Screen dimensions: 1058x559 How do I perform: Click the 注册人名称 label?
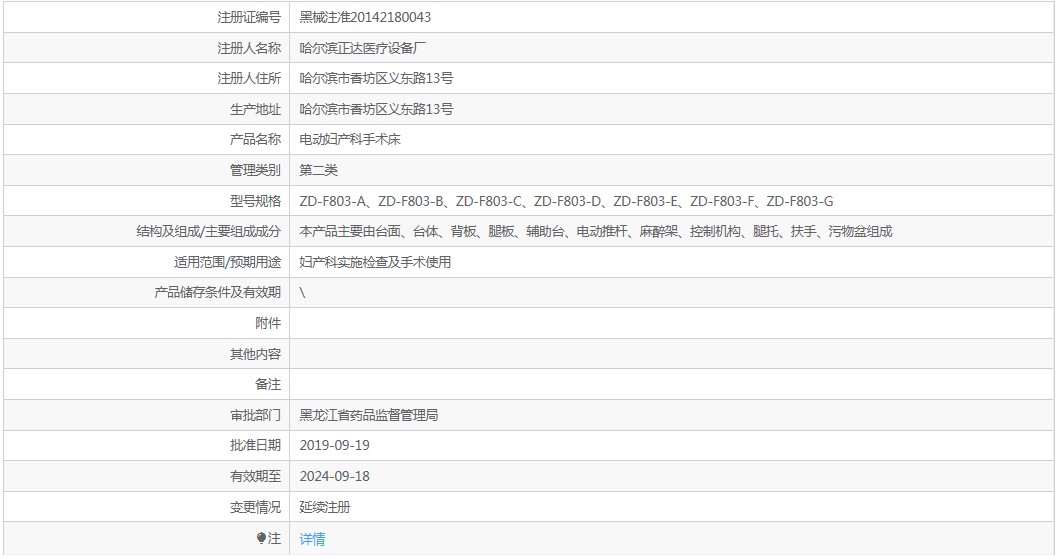point(249,48)
